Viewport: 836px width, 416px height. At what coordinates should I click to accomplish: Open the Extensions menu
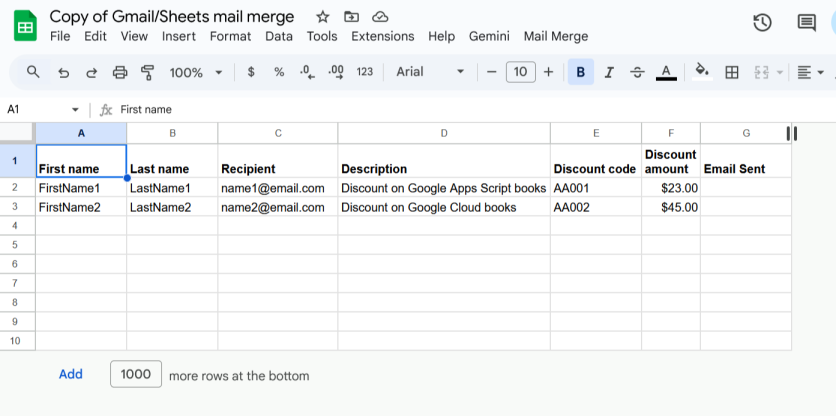point(383,36)
